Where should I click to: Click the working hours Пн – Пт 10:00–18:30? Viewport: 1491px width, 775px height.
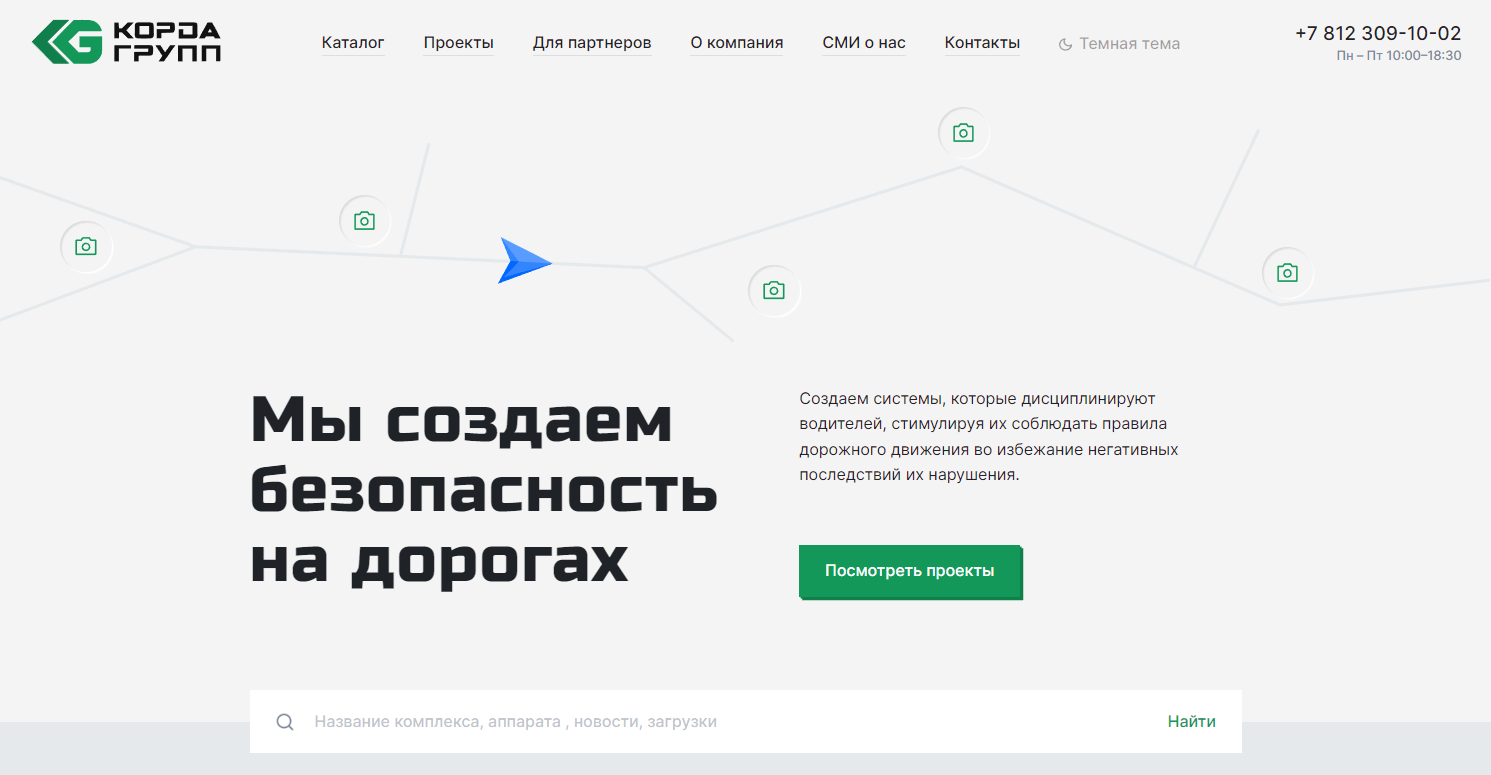click(x=1399, y=56)
